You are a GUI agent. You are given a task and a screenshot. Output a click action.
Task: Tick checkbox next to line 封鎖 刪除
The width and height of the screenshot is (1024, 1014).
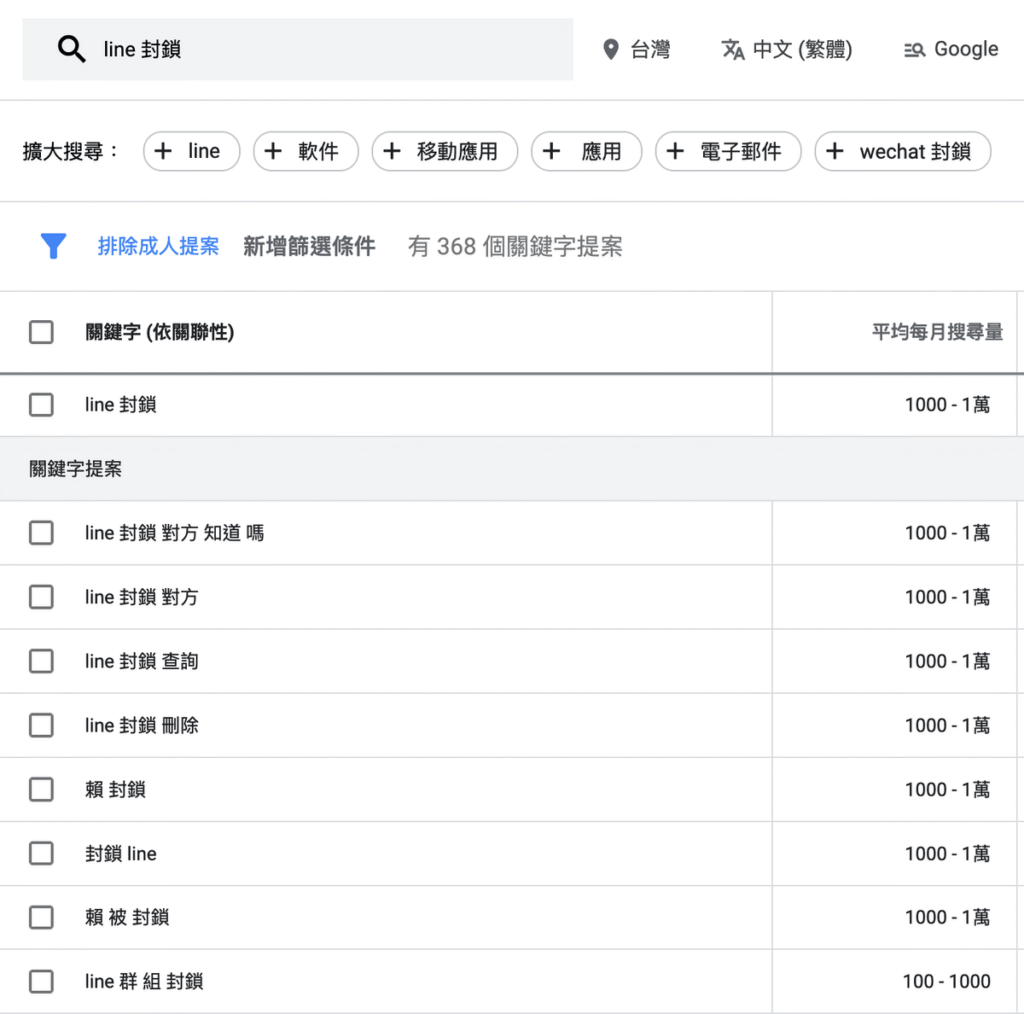coord(41,725)
